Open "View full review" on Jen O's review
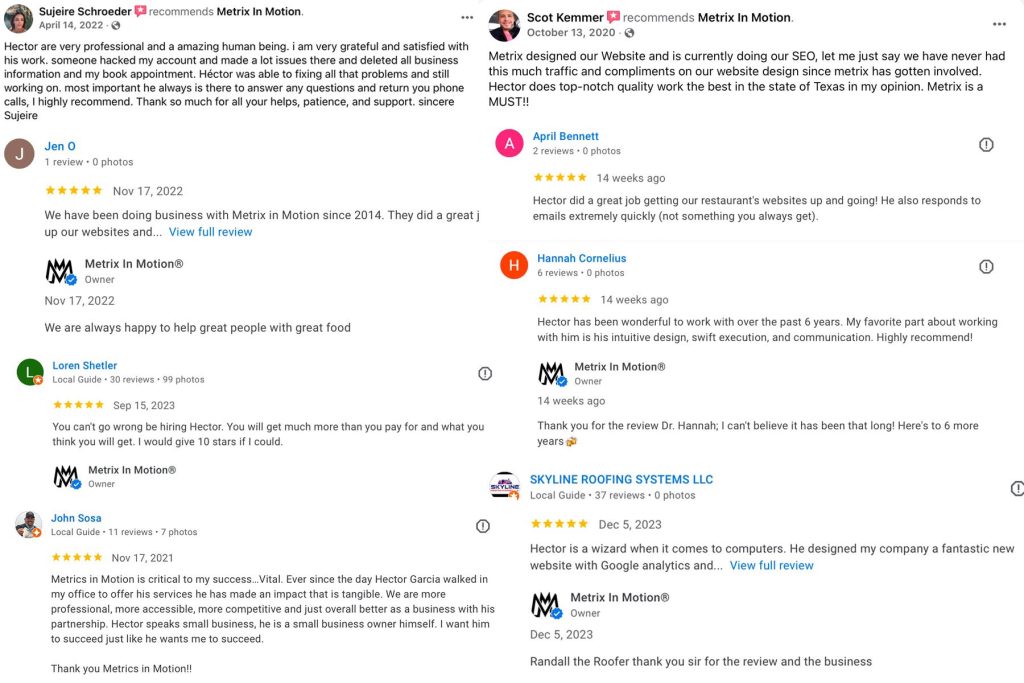Screen dimensions: 1024x683 [x=210, y=232]
